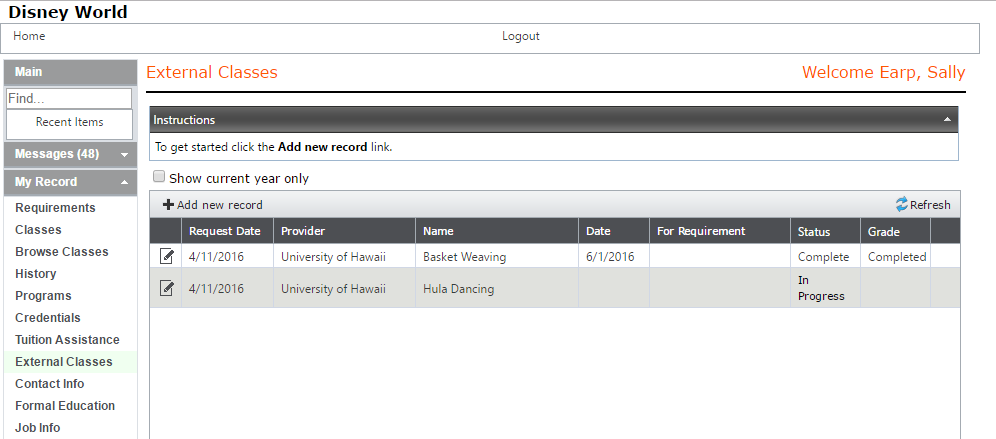Go to Browse Classes in sidebar
Screen dimensions: 996x439
[x=62, y=252]
